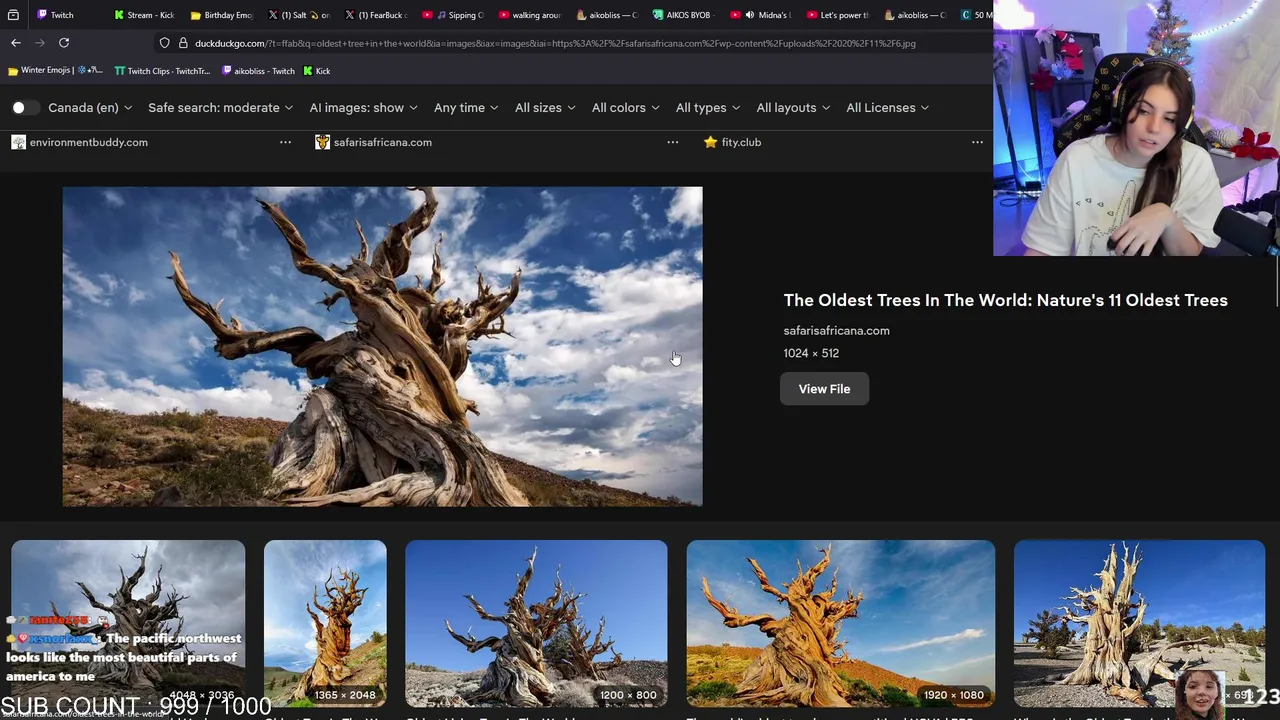Click the browser back arrow
1280x720 pixels.
tap(16, 43)
